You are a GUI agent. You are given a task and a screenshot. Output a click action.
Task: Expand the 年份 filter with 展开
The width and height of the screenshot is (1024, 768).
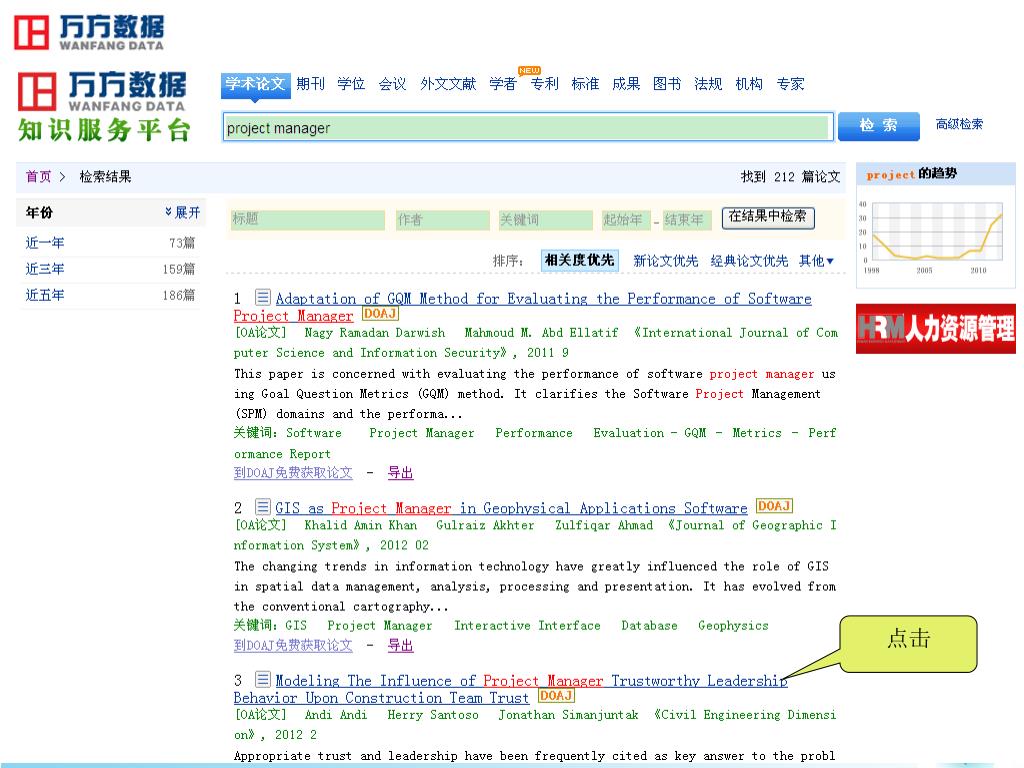pyautogui.click(x=182, y=213)
